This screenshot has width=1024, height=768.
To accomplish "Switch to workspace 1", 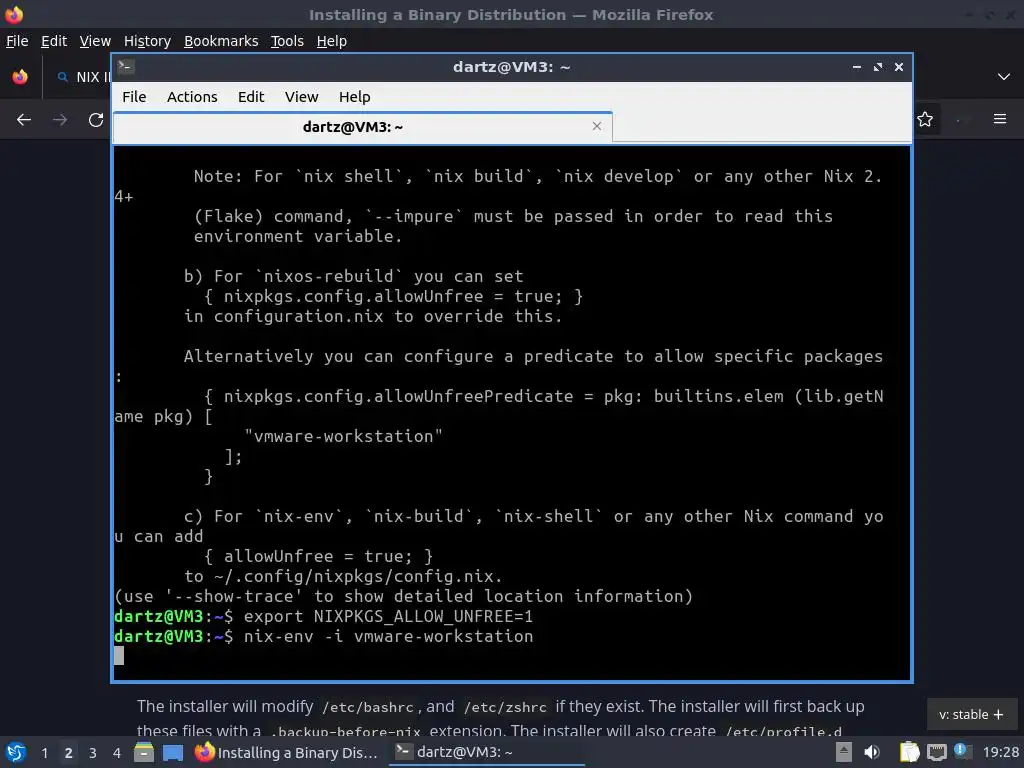I will [x=44, y=753].
